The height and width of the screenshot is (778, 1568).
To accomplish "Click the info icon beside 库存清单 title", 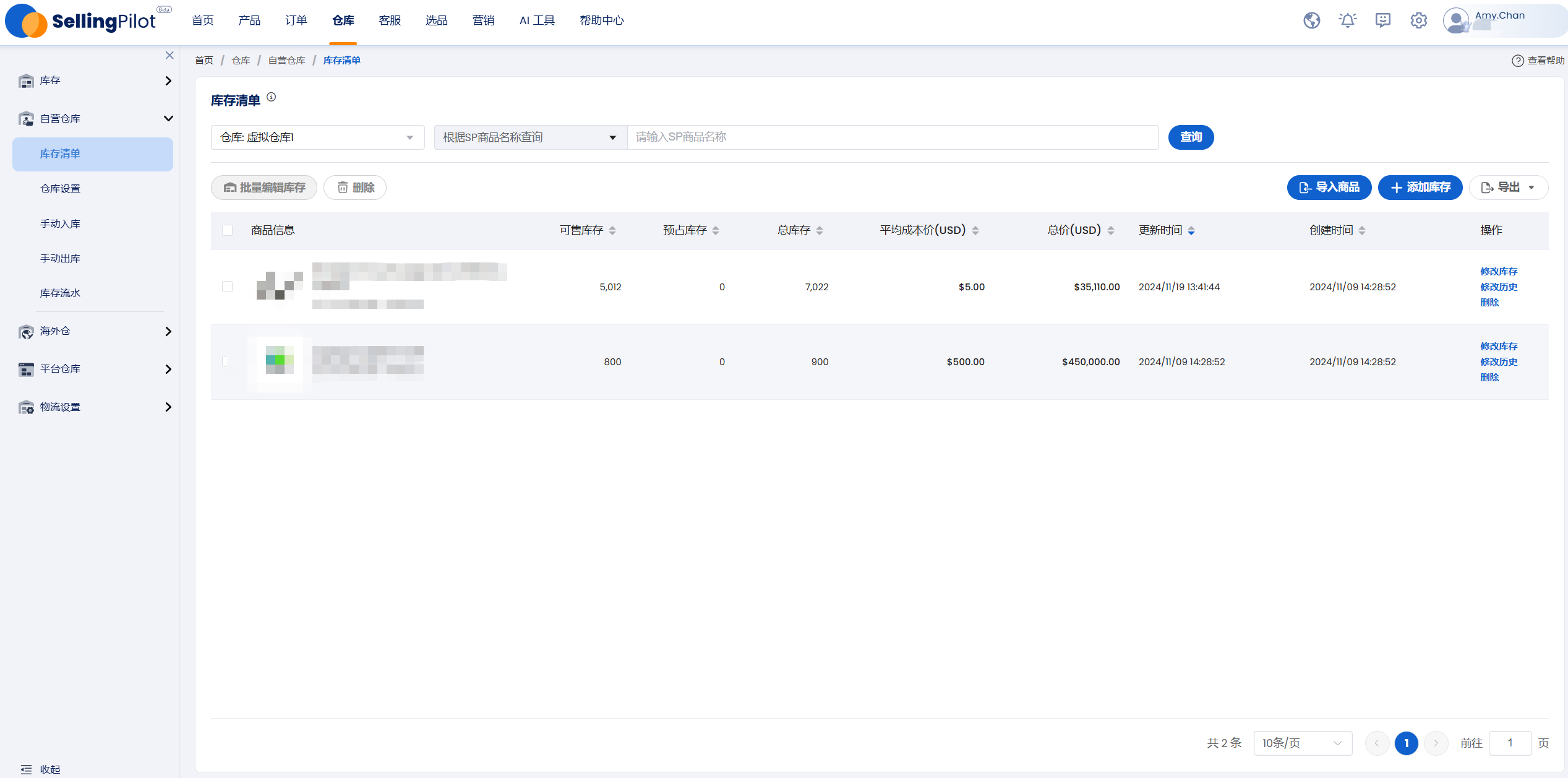I will pyautogui.click(x=271, y=97).
